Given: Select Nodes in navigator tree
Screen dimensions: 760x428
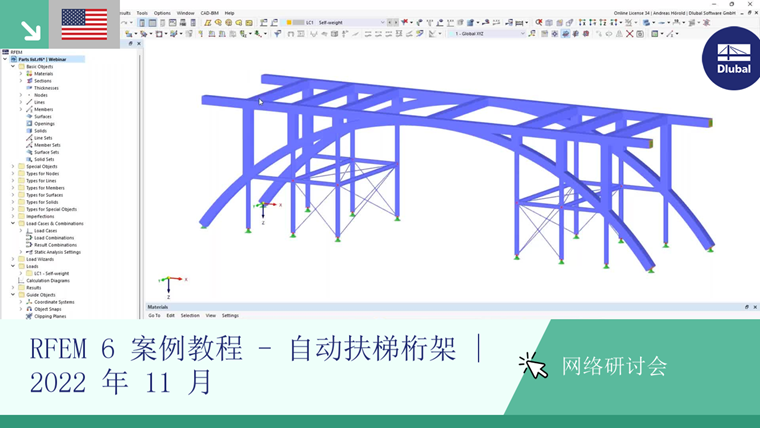Looking at the screenshot, I should coord(41,95).
